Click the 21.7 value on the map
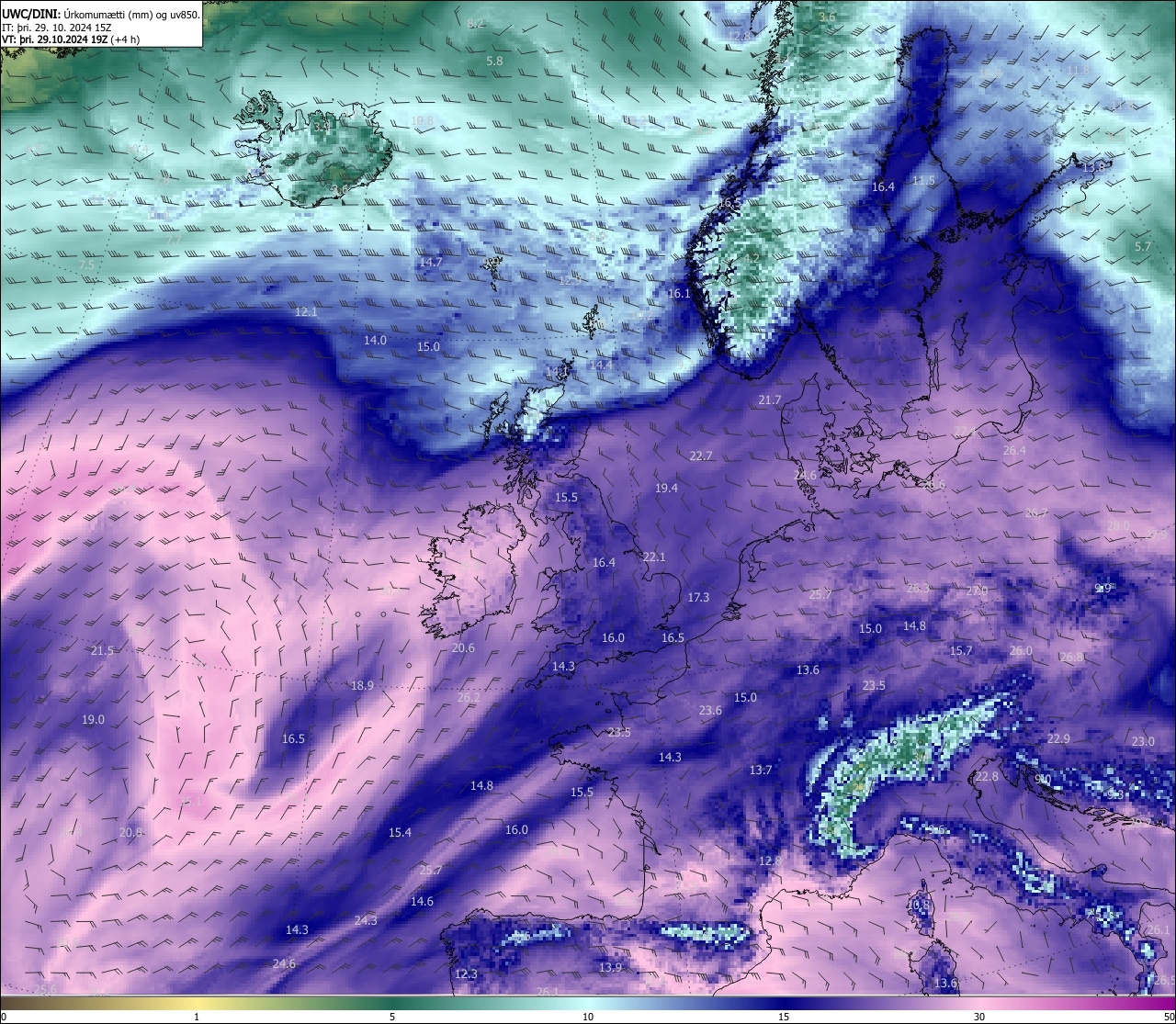Image resolution: width=1176 pixels, height=1024 pixels. [x=770, y=400]
